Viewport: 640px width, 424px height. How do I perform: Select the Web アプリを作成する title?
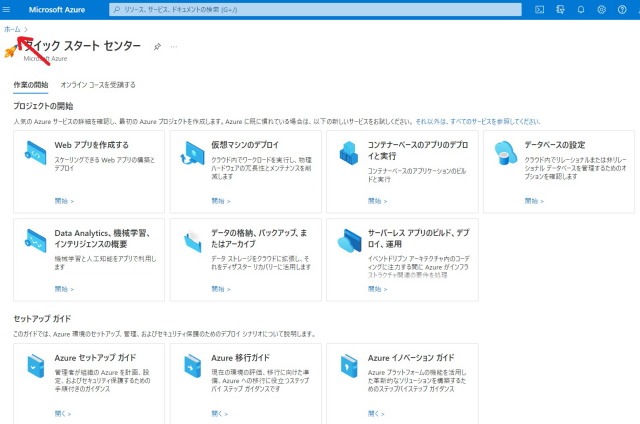click(91, 145)
